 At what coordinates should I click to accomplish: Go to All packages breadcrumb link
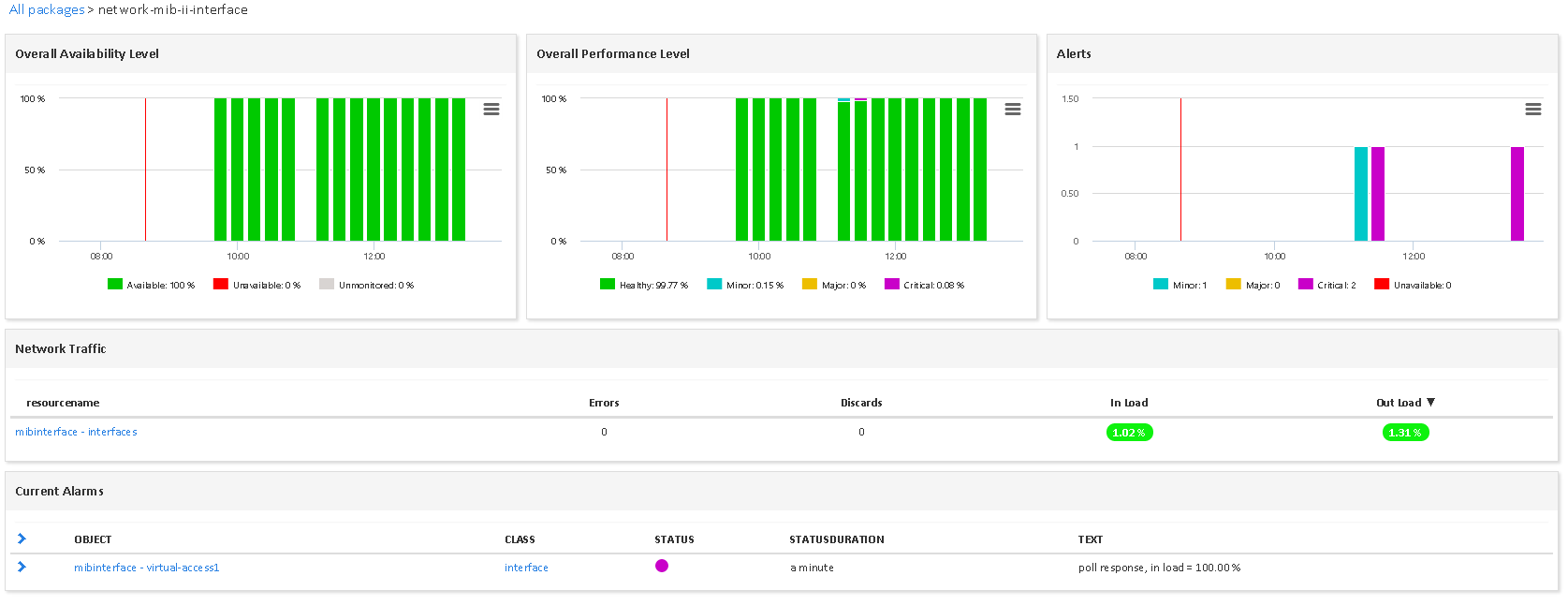[47, 9]
